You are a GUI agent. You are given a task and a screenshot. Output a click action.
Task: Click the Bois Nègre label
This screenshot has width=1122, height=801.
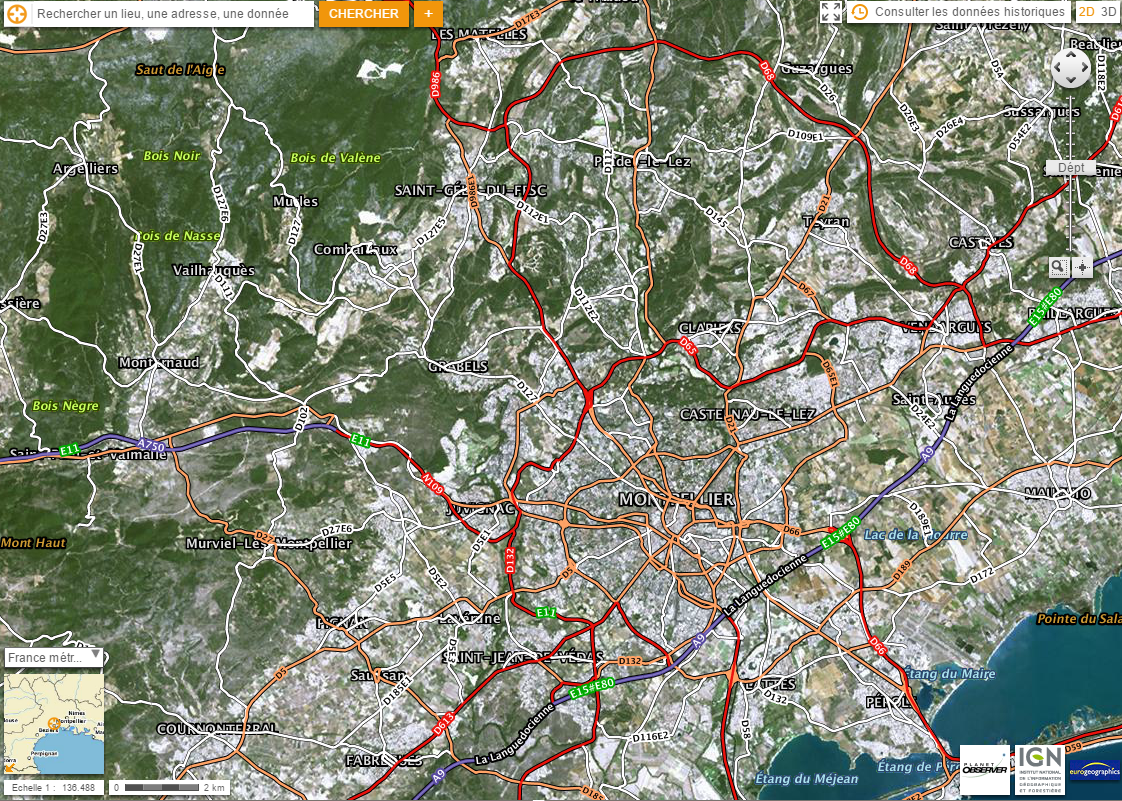tap(65, 406)
